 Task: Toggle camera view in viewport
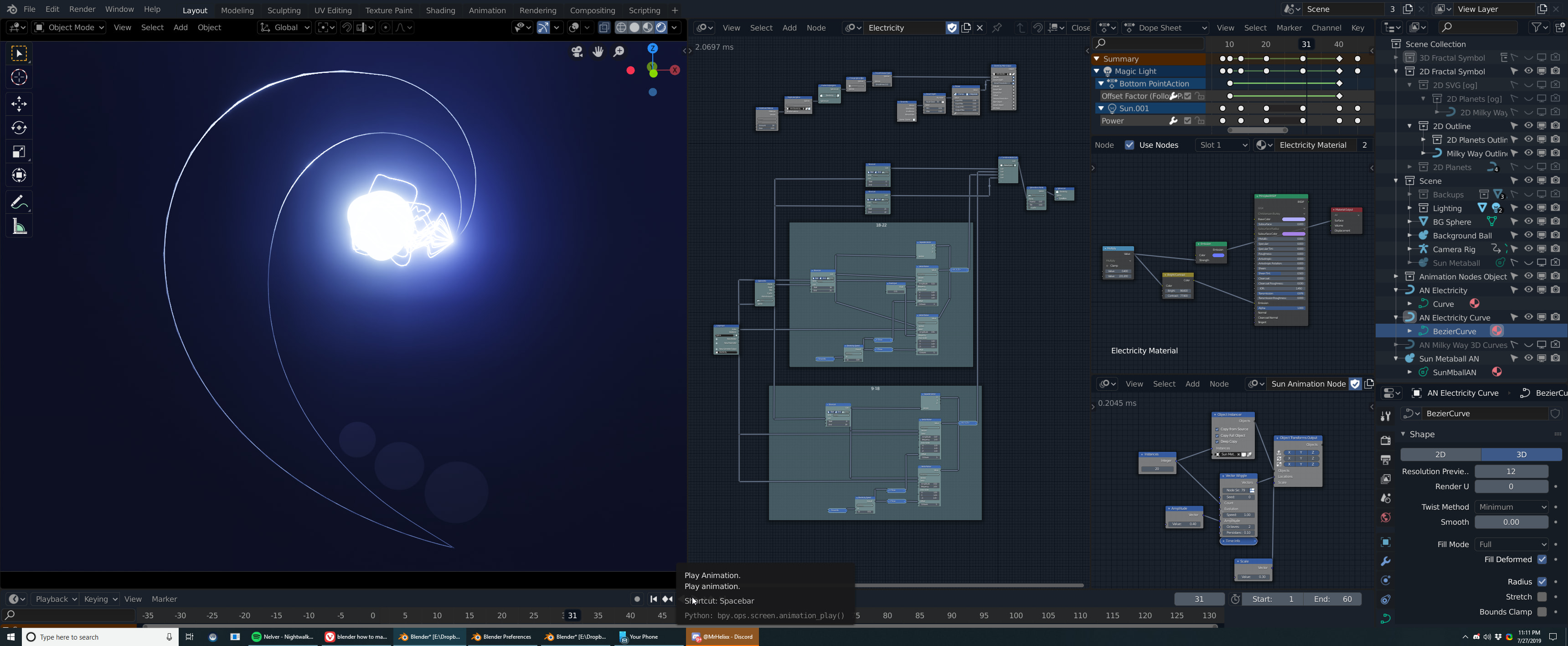point(577,52)
